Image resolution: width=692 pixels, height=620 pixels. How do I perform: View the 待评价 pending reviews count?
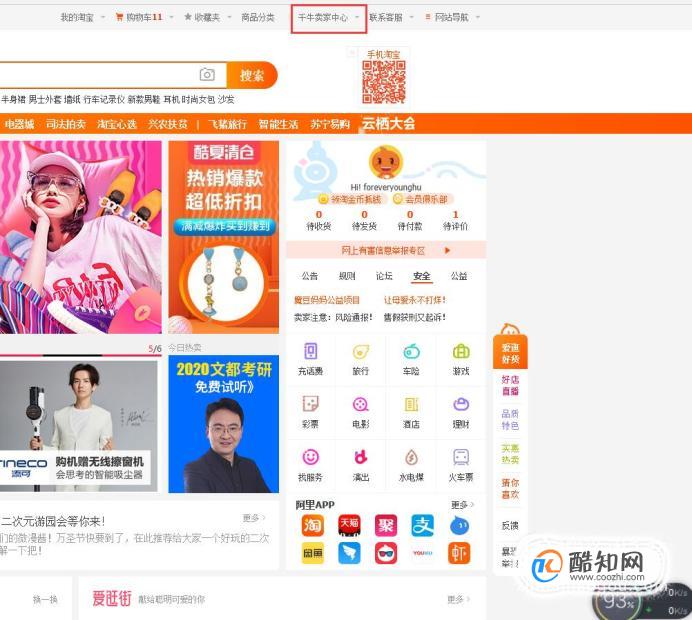click(455, 221)
